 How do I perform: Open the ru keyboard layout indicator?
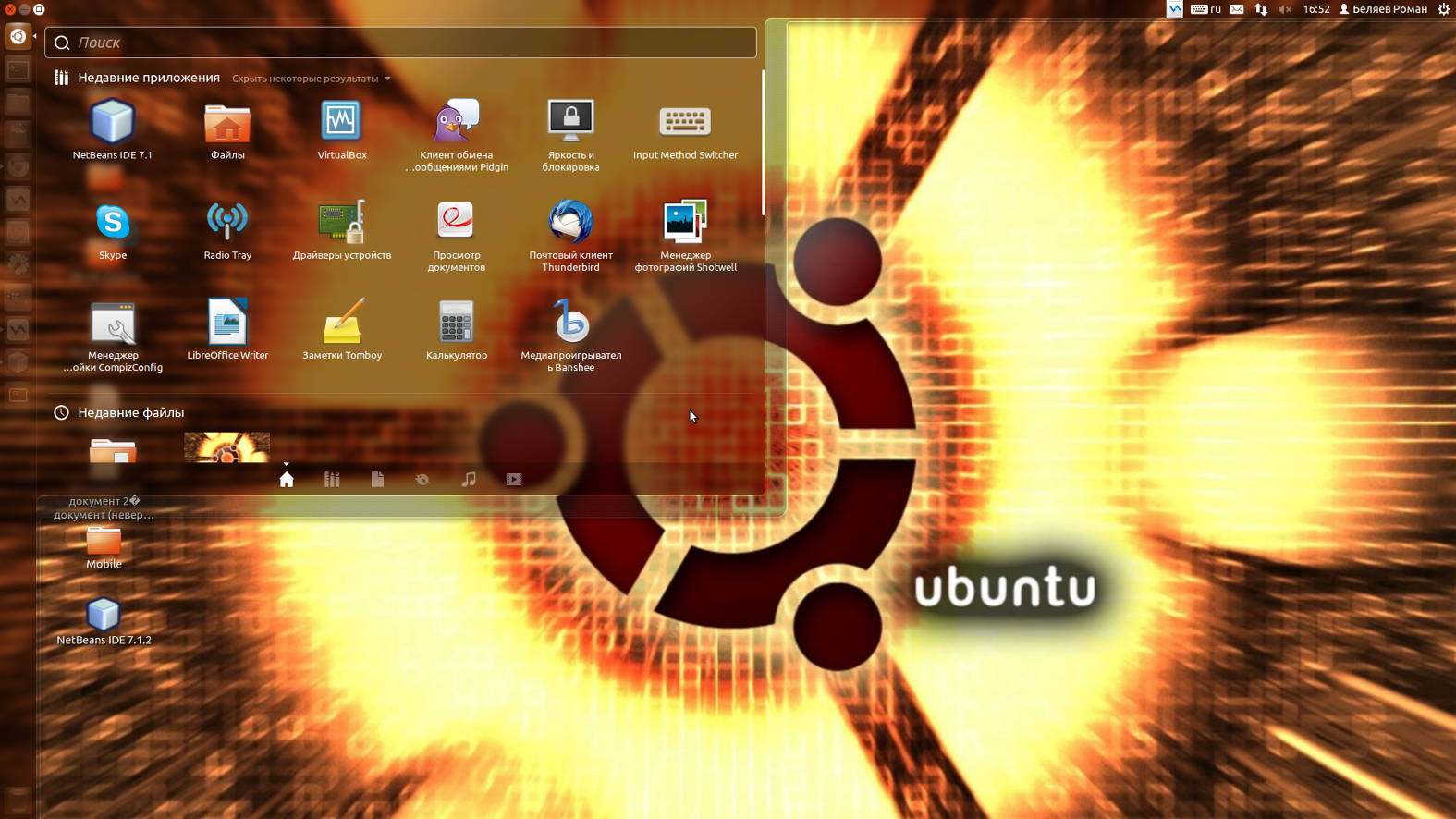1206,9
